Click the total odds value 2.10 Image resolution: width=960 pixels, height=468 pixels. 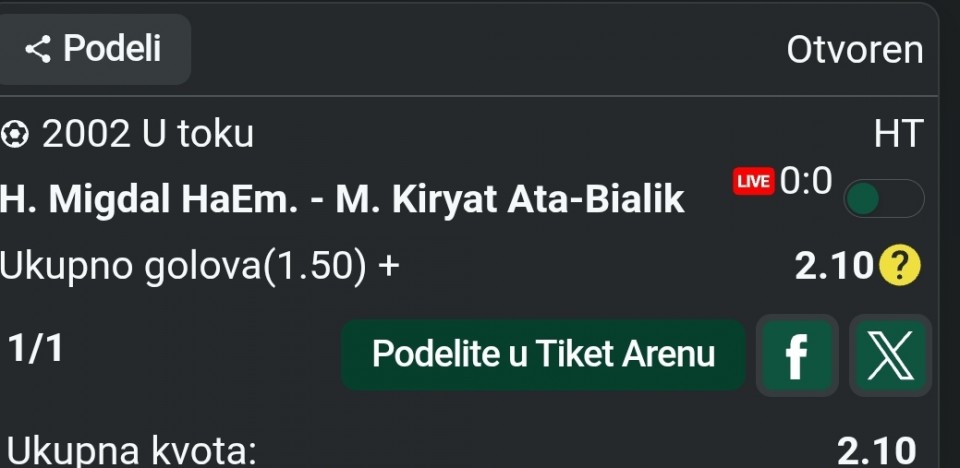(876, 451)
